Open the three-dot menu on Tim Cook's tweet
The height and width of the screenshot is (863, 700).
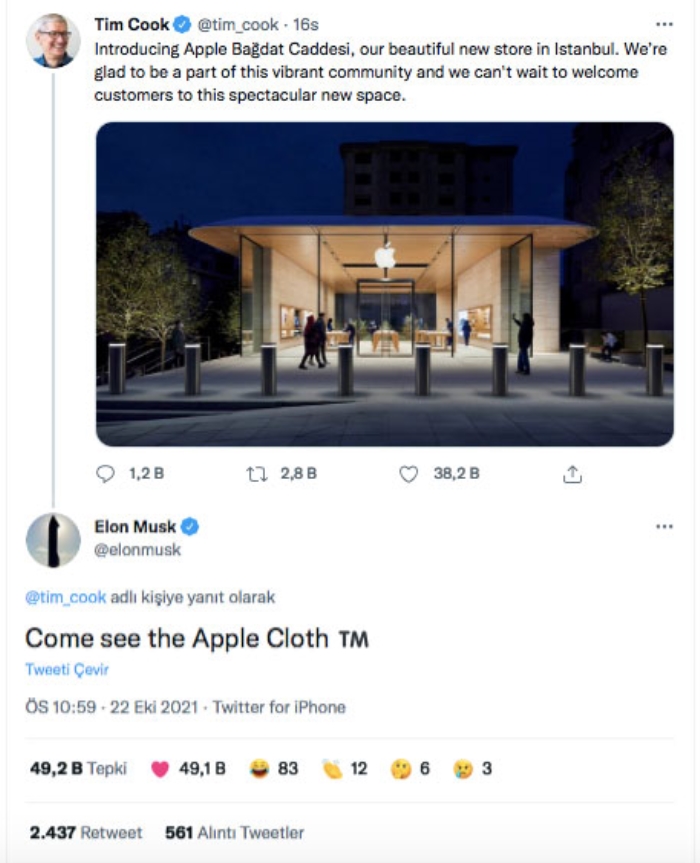pyautogui.click(x=664, y=24)
